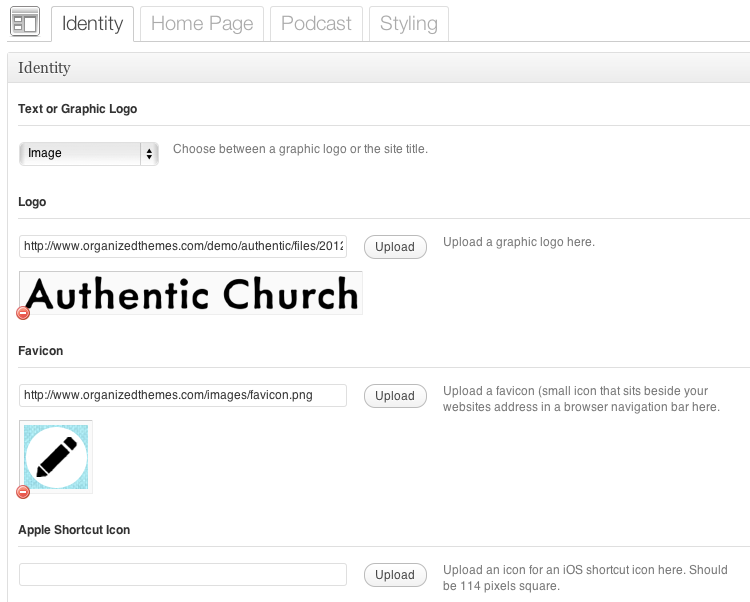
Task: Focus the Logo URL text field
Action: tap(183, 246)
